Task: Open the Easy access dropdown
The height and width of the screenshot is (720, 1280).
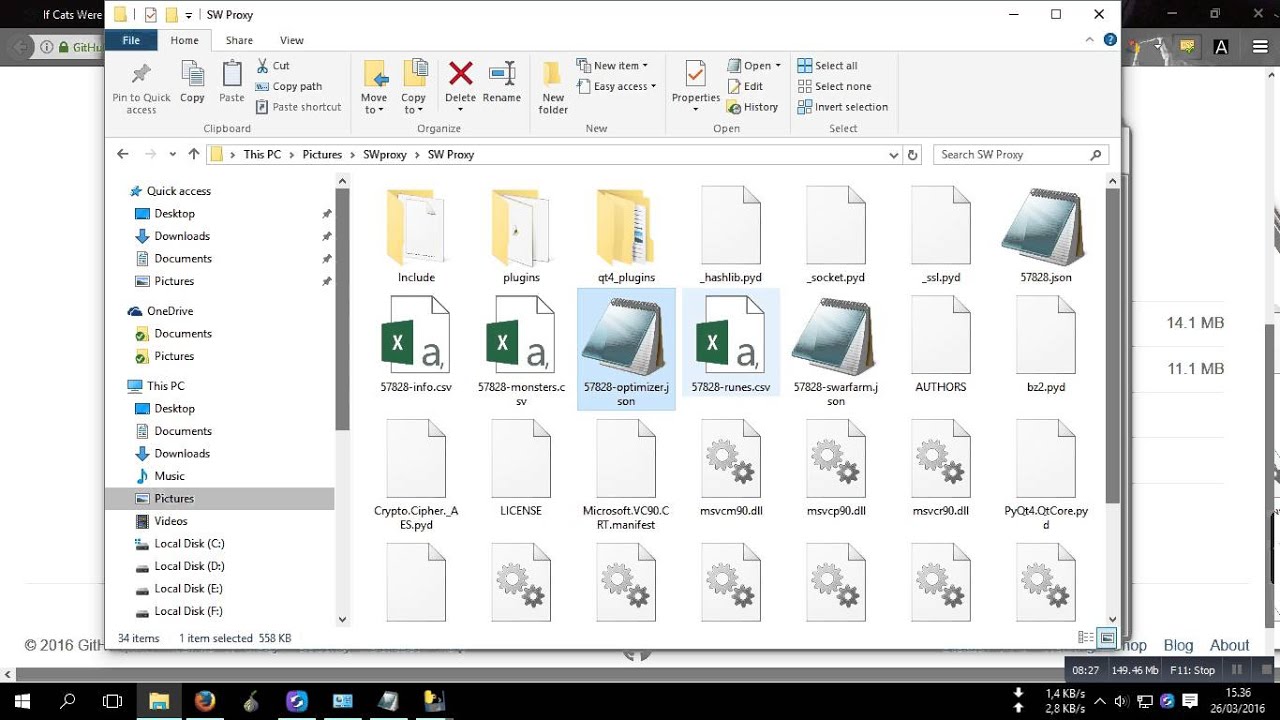Action: coord(616,86)
